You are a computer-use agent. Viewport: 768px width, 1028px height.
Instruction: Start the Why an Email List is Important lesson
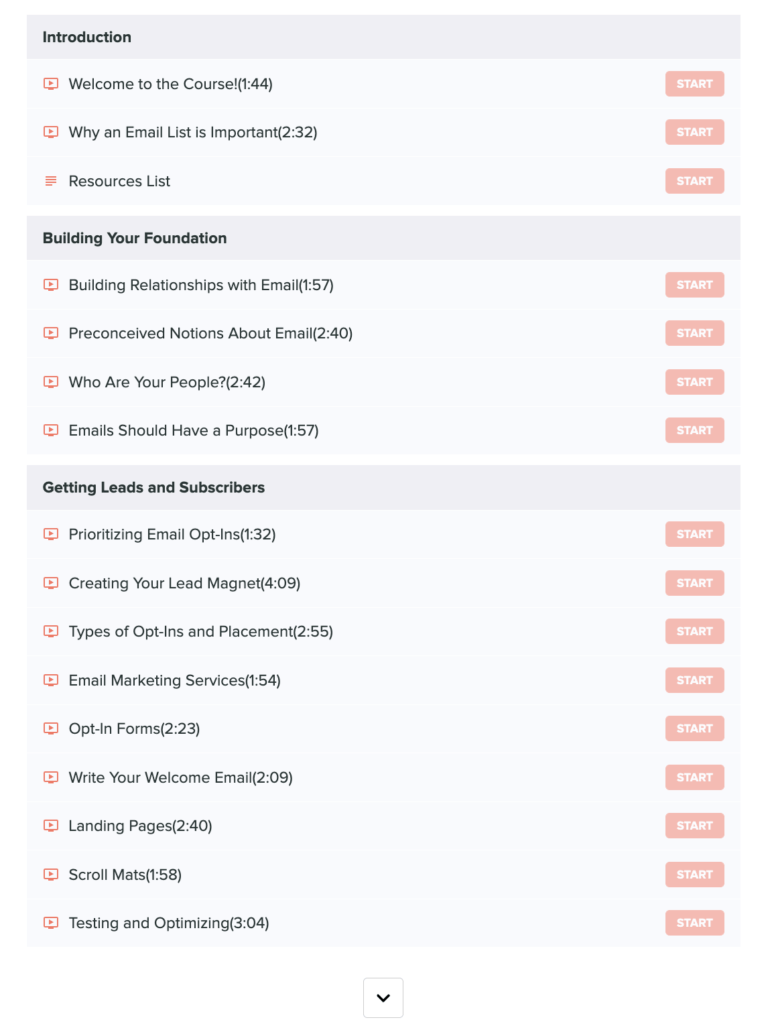click(695, 132)
